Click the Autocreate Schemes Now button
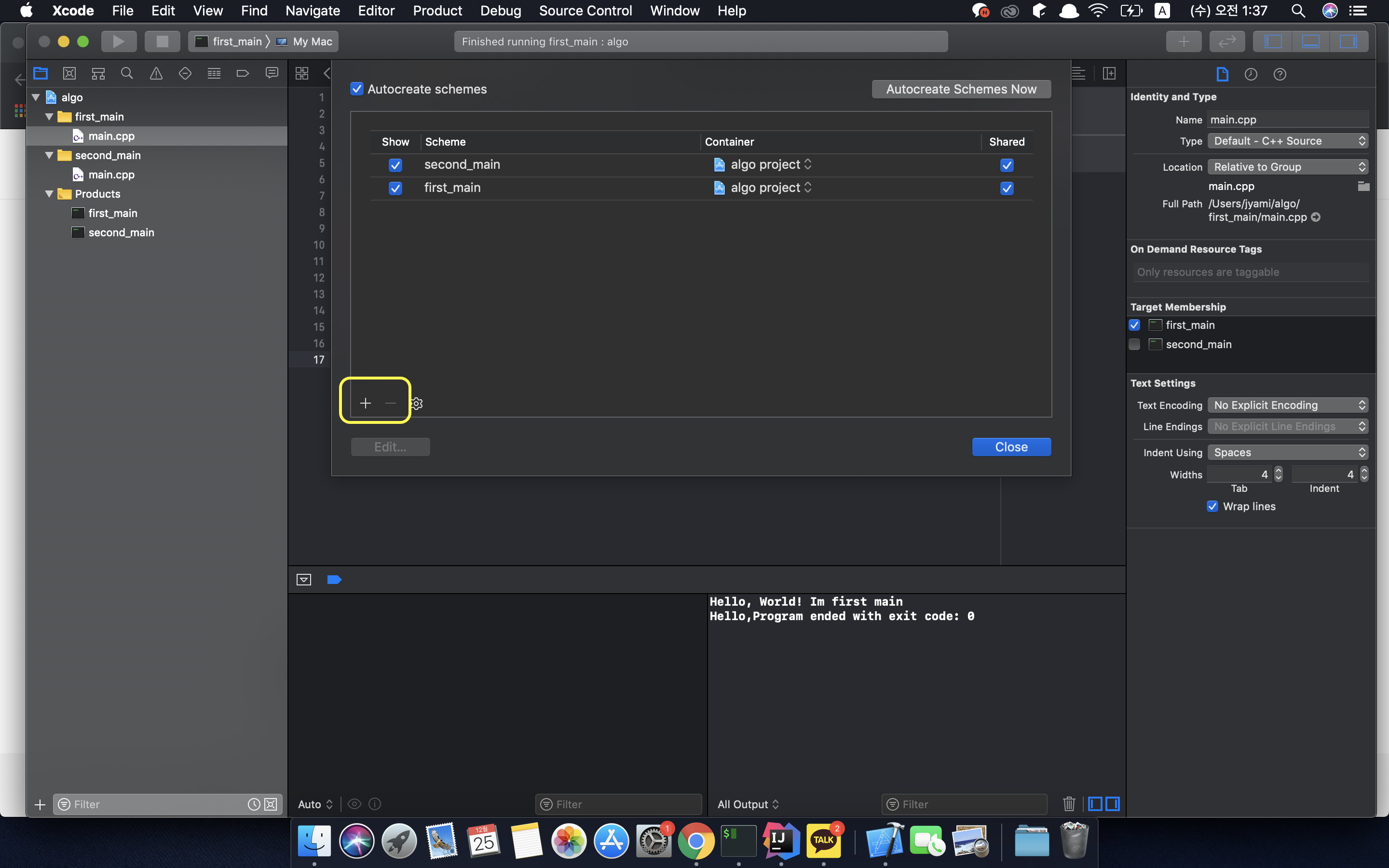Viewport: 1389px width, 868px height. (961, 89)
